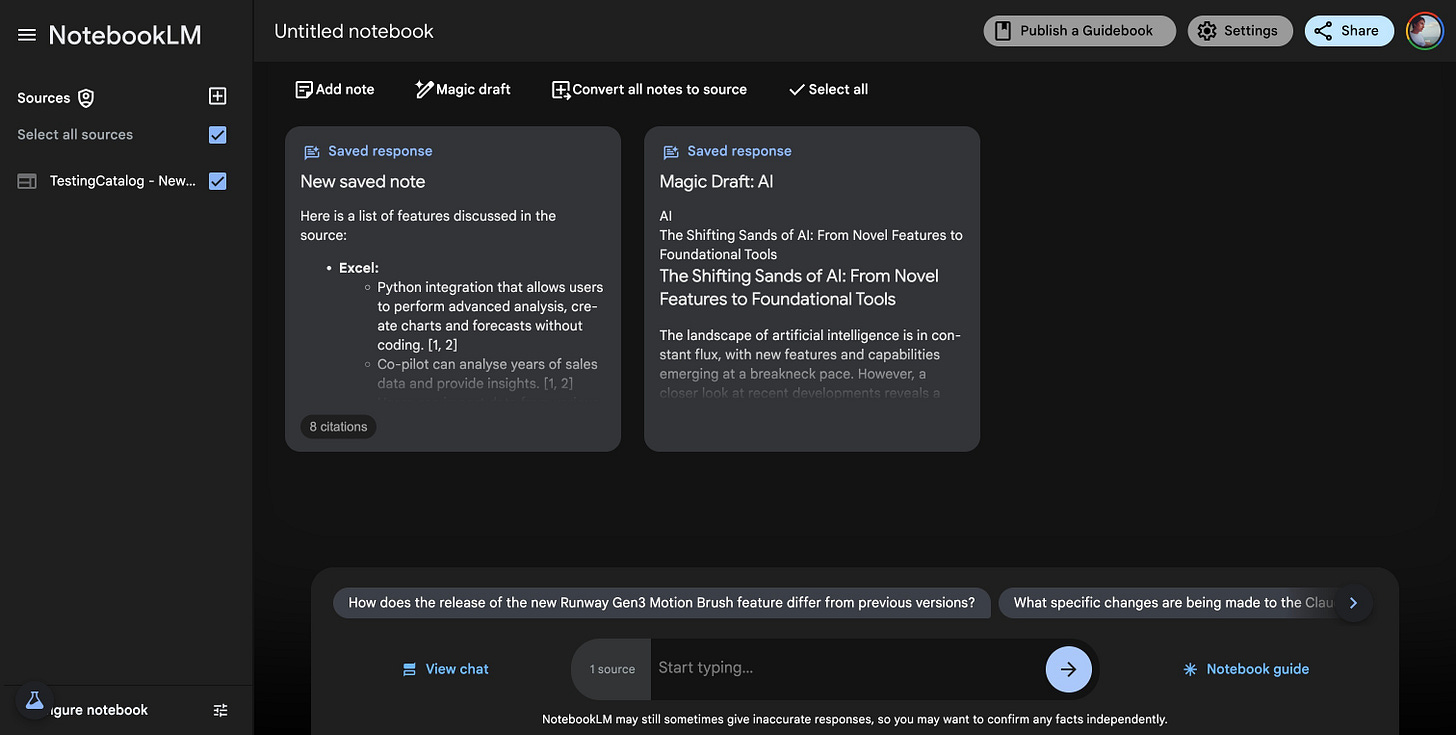This screenshot has height=735, width=1456.
Task: Click the Sources heading
Action: pos(44,98)
